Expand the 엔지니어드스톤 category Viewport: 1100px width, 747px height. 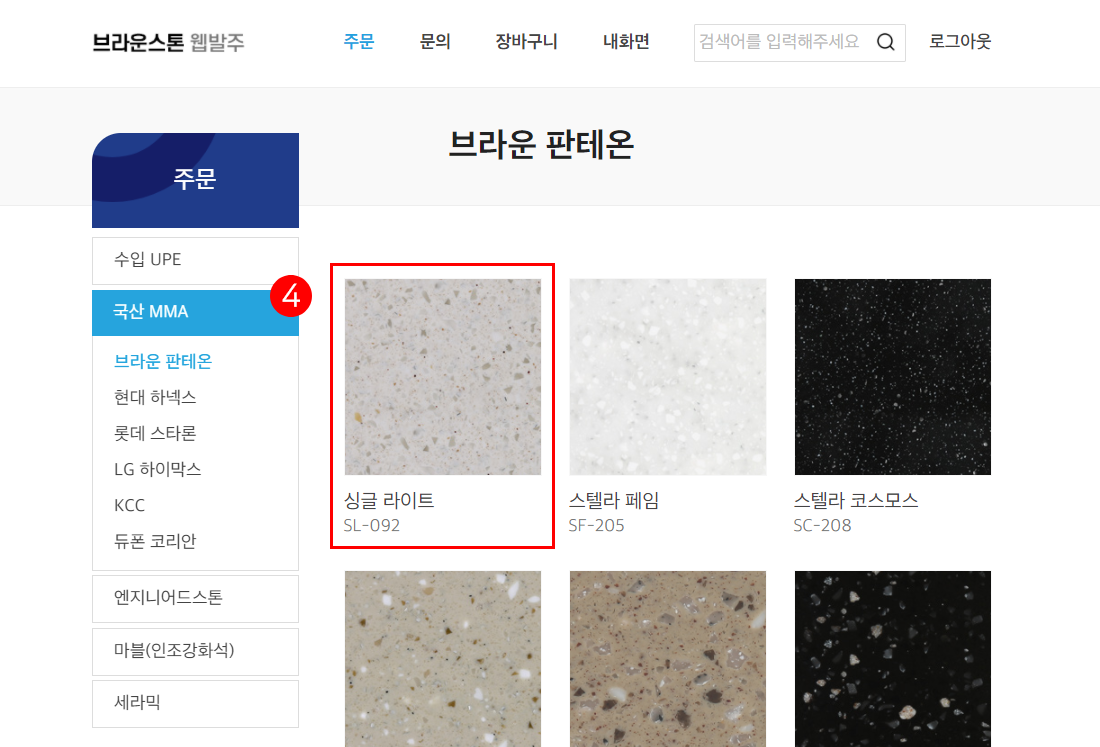click(x=195, y=599)
